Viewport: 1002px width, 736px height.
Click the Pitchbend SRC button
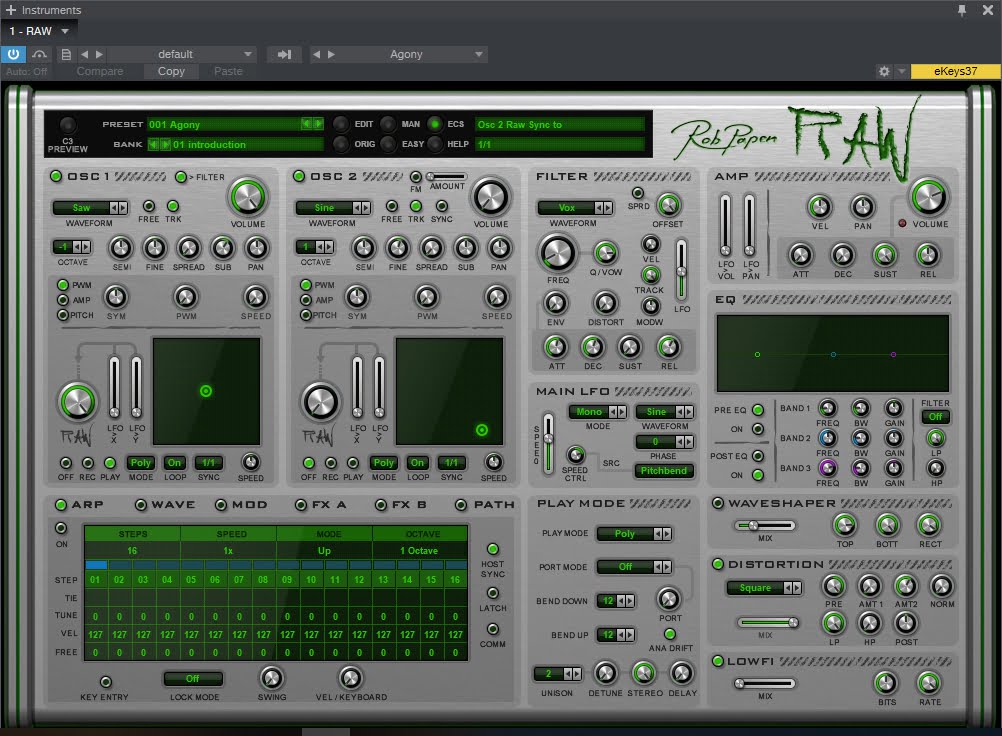(x=664, y=471)
